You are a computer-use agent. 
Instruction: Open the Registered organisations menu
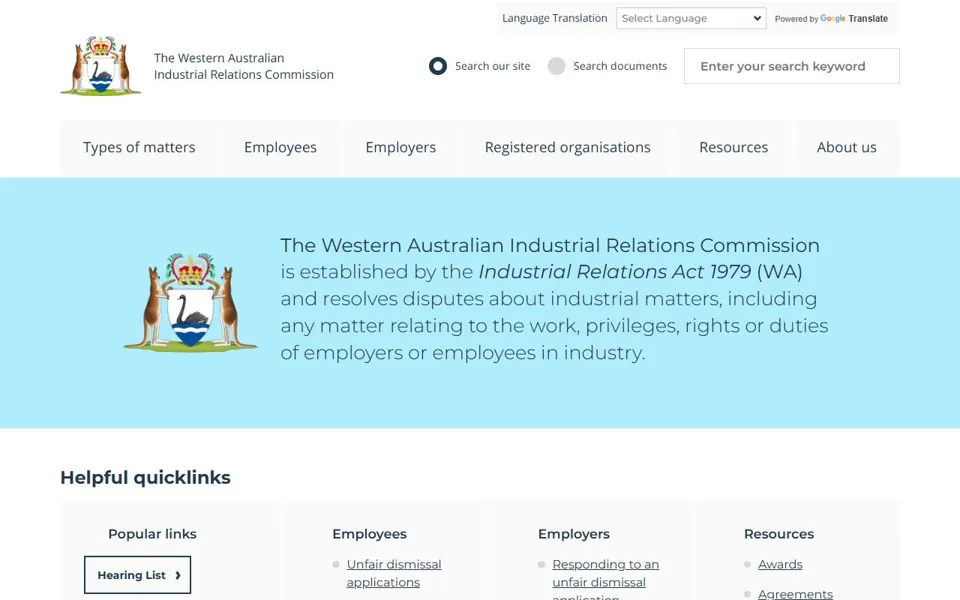[x=568, y=148]
